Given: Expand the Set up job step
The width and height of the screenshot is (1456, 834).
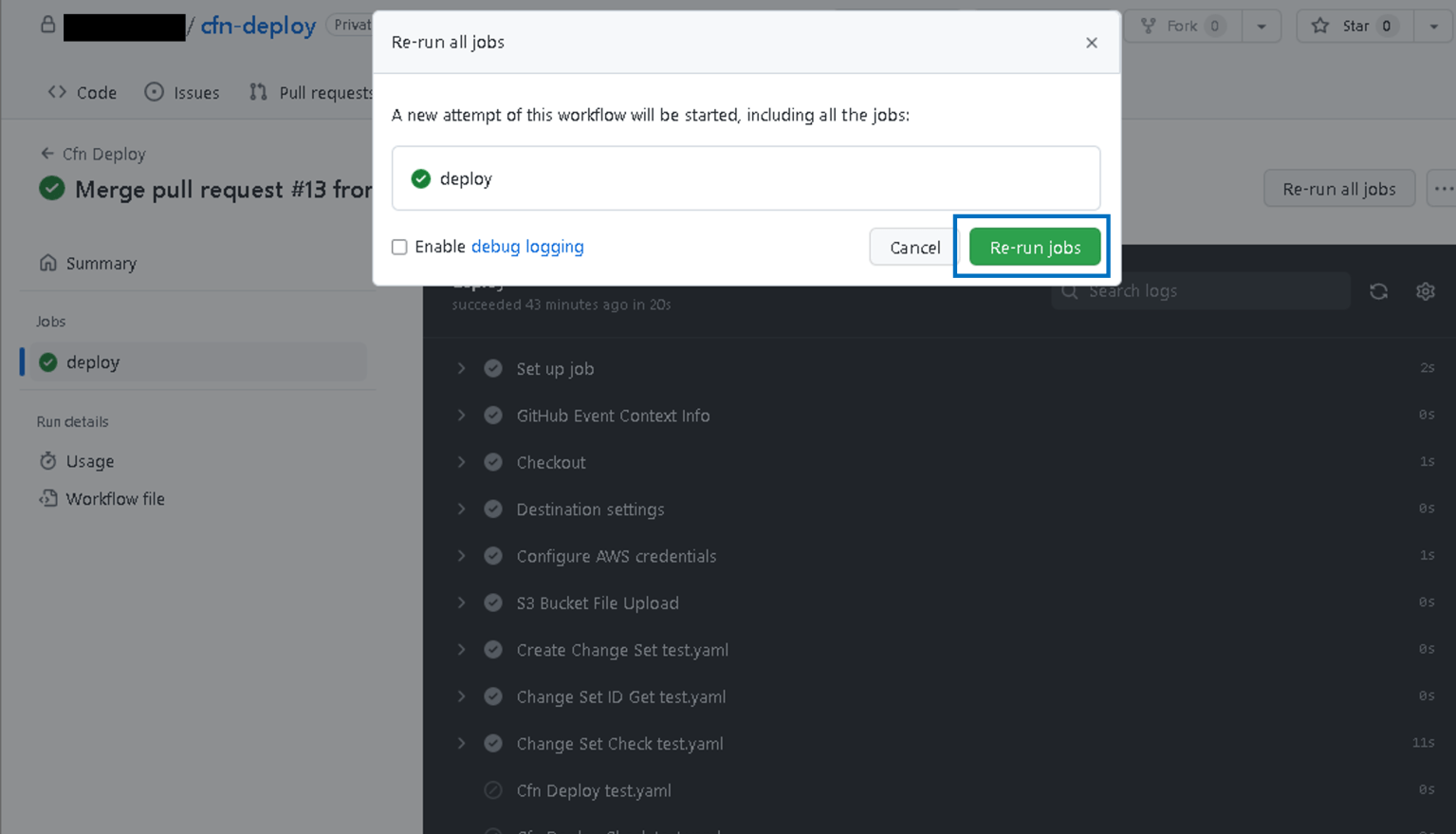Looking at the screenshot, I should [x=461, y=368].
